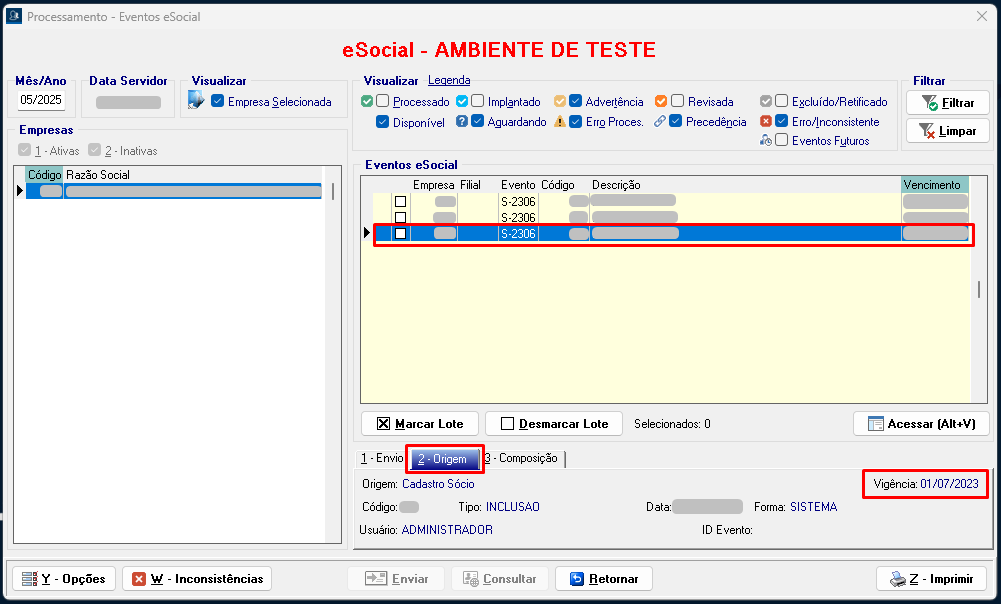Open Acessar (Alt+V) button
This screenshot has height=604, width=1001.
pos(921,423)
